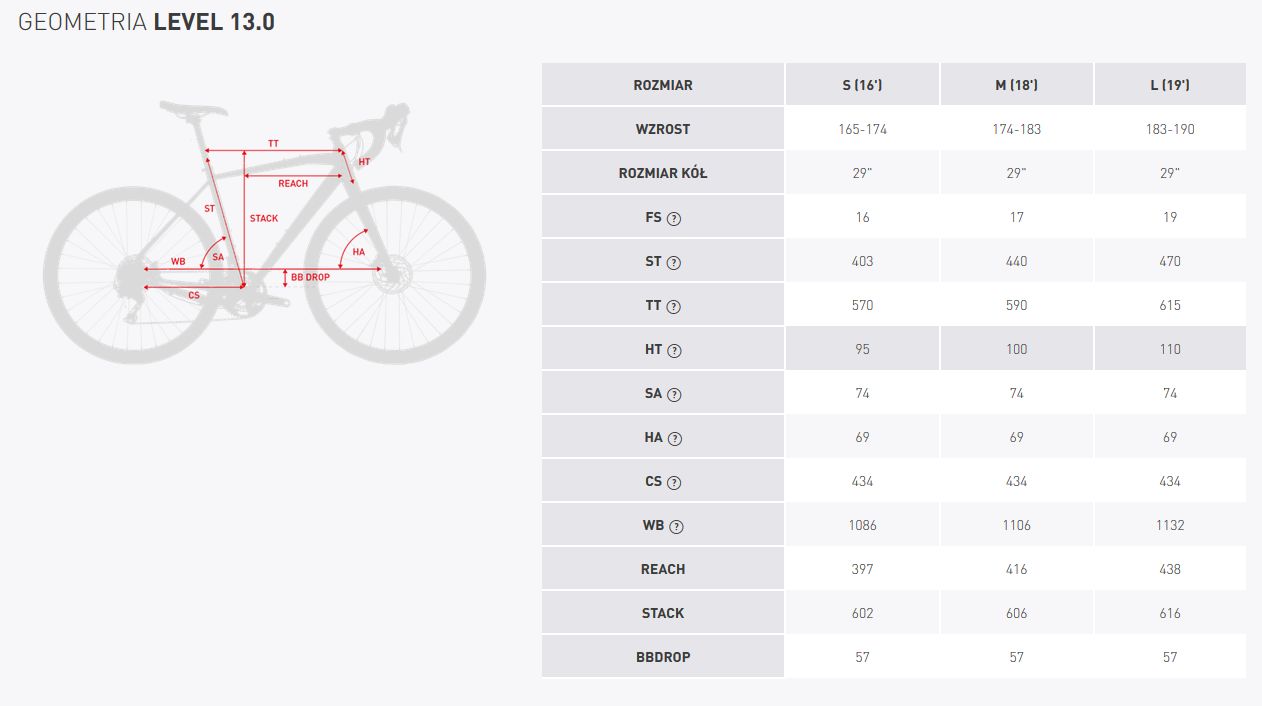Click the help icon next to CS
The width and height of the screenshot is (1262, 706).
click(674, 482)
